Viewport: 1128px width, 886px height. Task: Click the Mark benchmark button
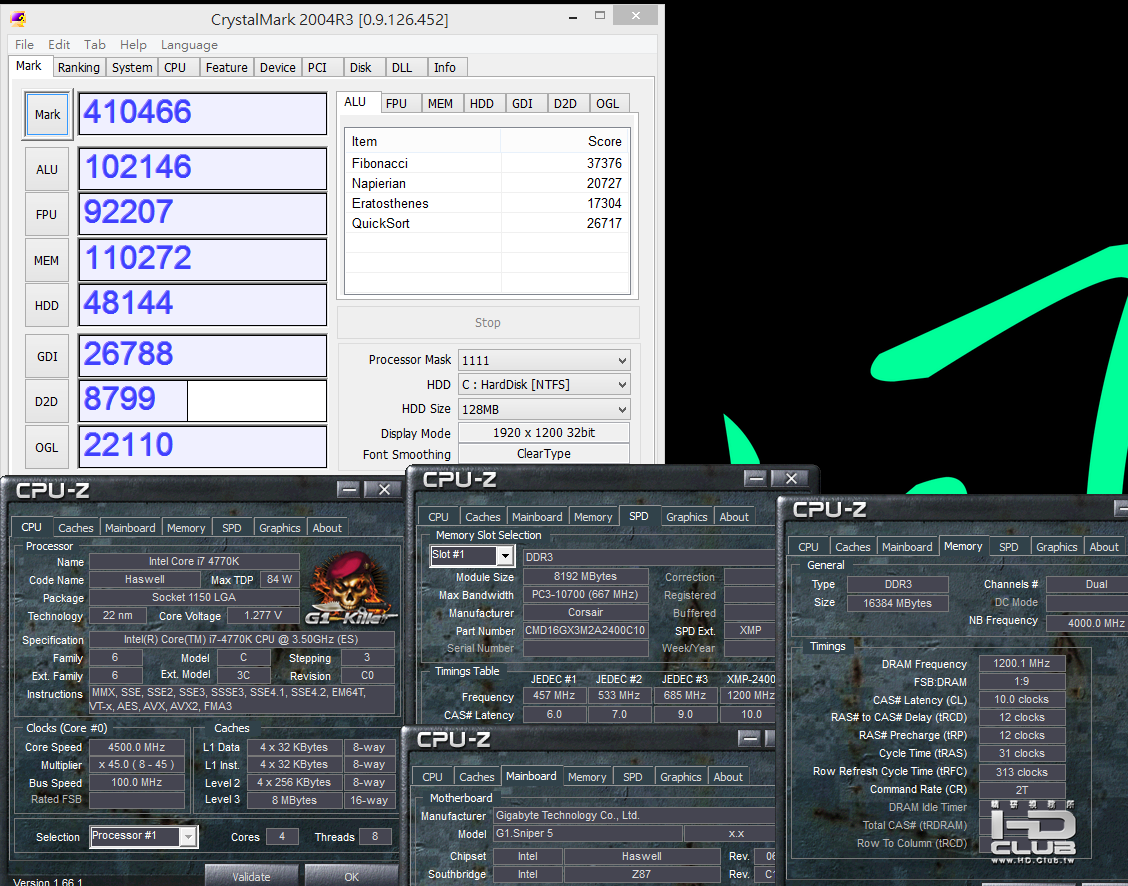pyautogui.click(x=47, y=114)
